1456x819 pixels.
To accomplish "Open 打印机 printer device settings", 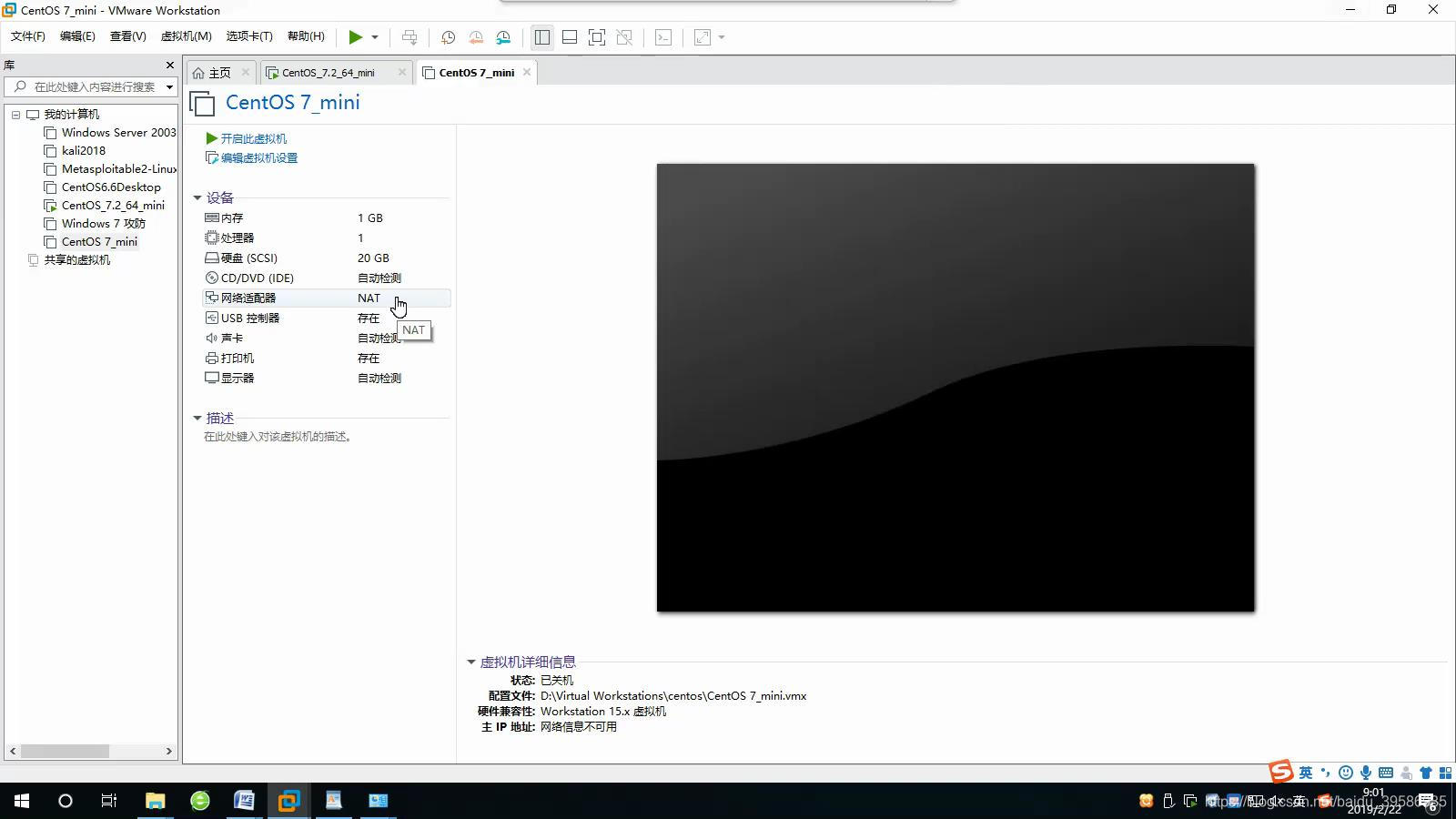I will [x=326, y=359].
